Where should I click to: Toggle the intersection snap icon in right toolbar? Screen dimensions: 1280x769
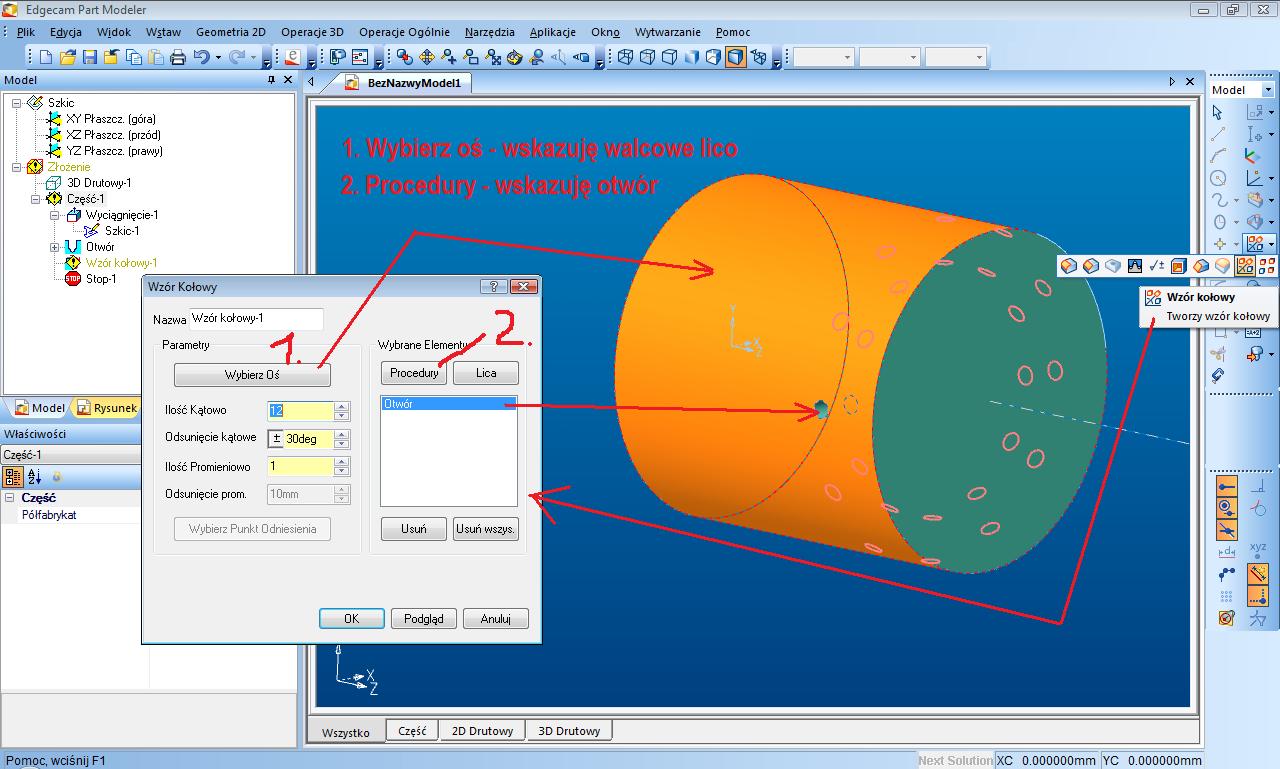tap(1227, 530)
